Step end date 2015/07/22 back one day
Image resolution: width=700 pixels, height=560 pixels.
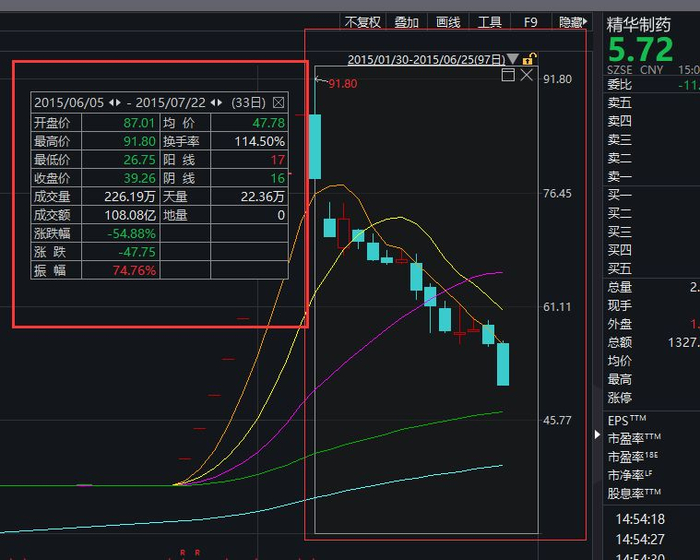tap(213, 103)
